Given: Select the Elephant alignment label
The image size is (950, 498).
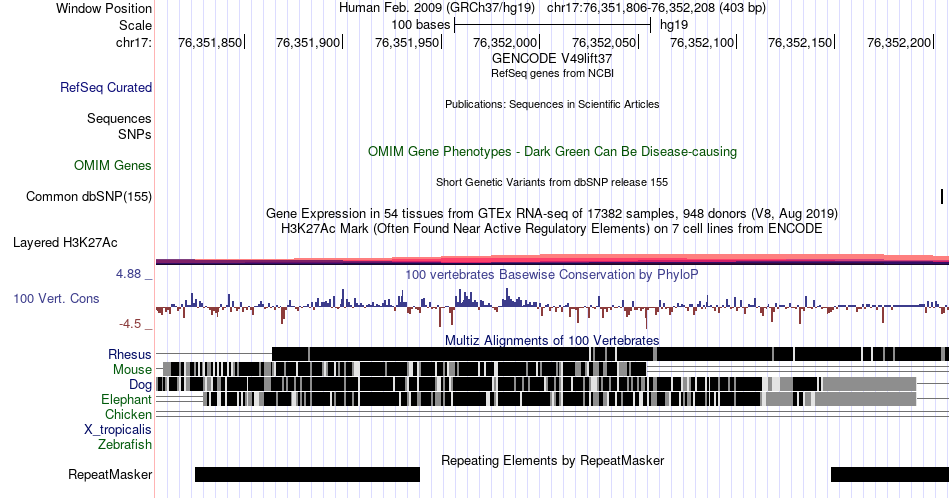Looking at the screenshot, I should pyautogui.click(x=126, y=400).
